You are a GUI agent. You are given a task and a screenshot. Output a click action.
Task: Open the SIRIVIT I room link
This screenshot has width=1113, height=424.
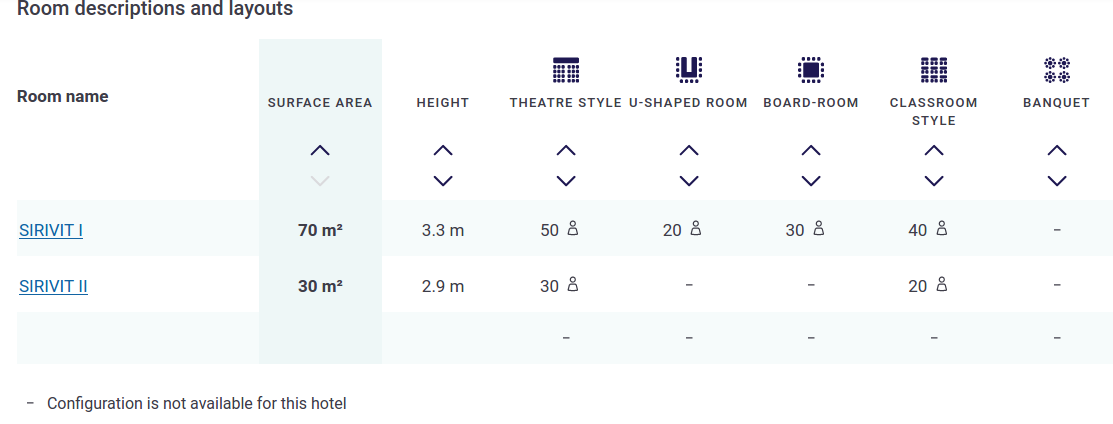click(x=51, y=231)
